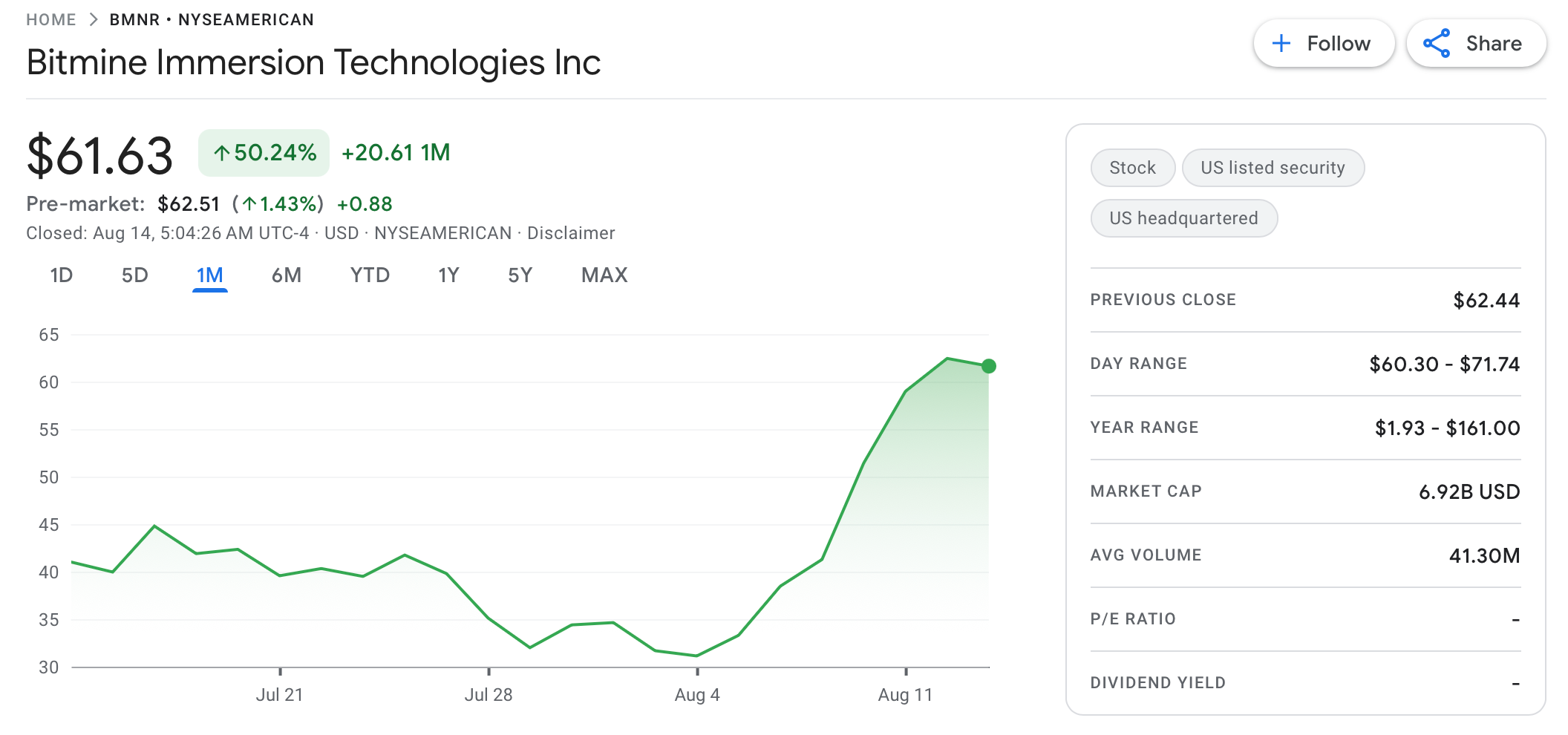This screenshot has height=735, width=1568.
Task: Click the US headquartered chip
Action: (1183, 218)
